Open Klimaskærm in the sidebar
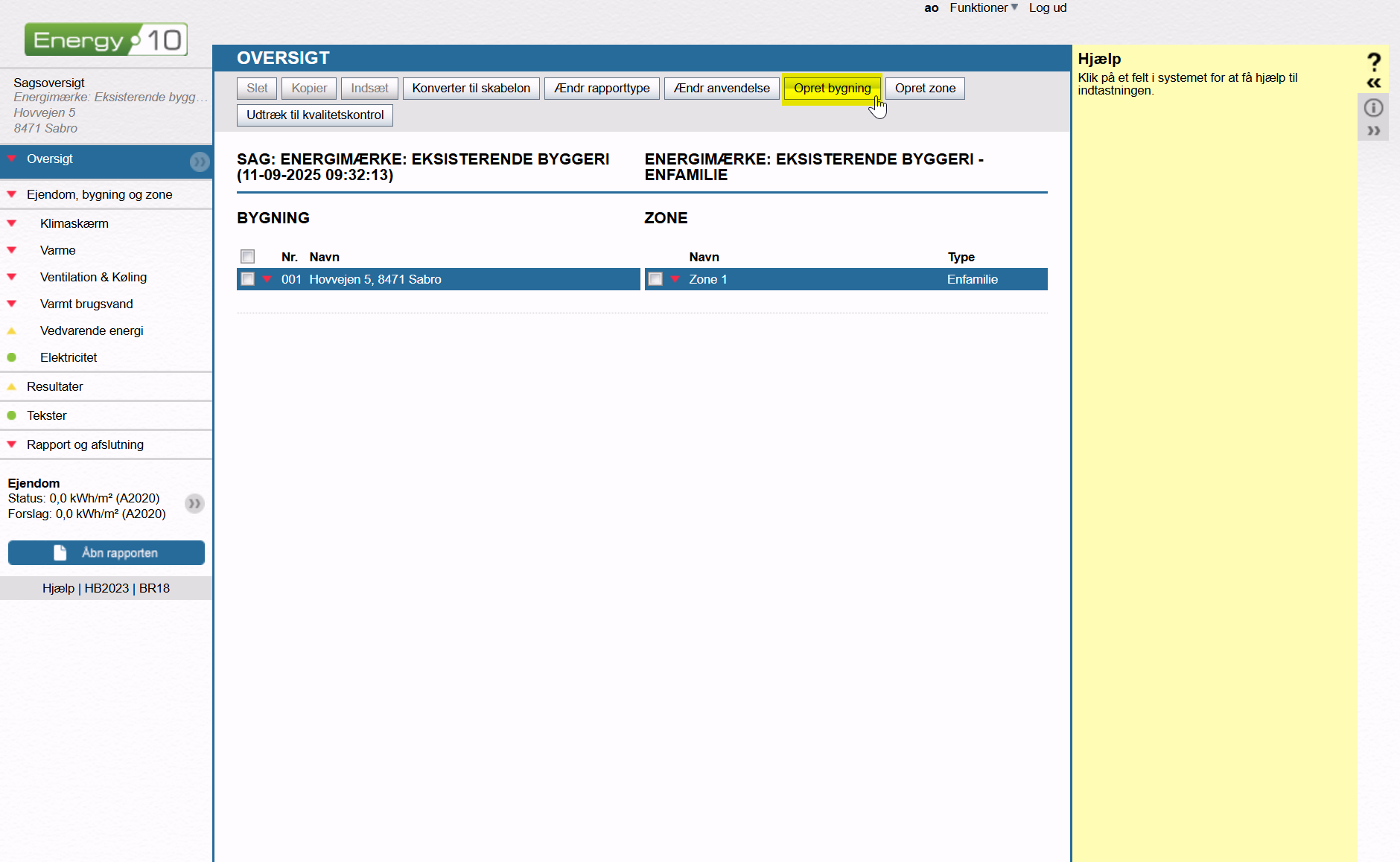Viewport: 1400px width, 862px height. click(74, 223)
